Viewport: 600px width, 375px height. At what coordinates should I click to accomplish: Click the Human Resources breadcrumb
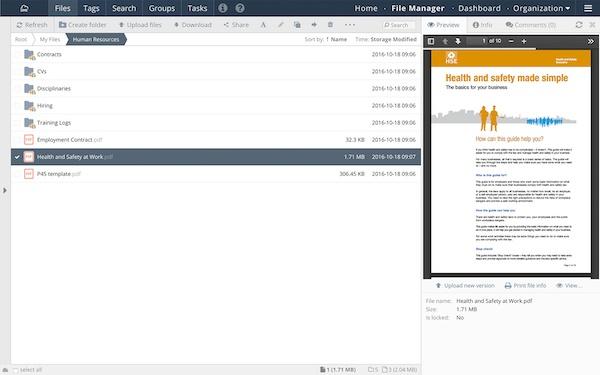tap(96, 39)
